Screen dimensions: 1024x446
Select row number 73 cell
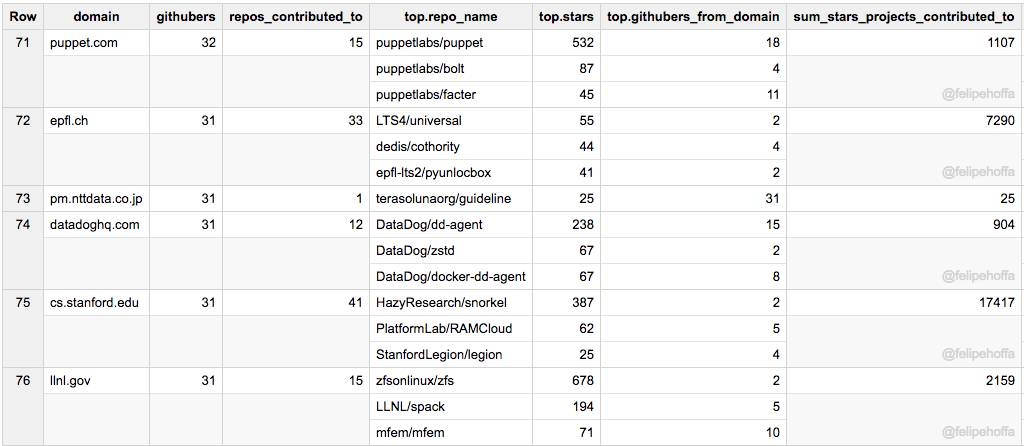[23, 199]
